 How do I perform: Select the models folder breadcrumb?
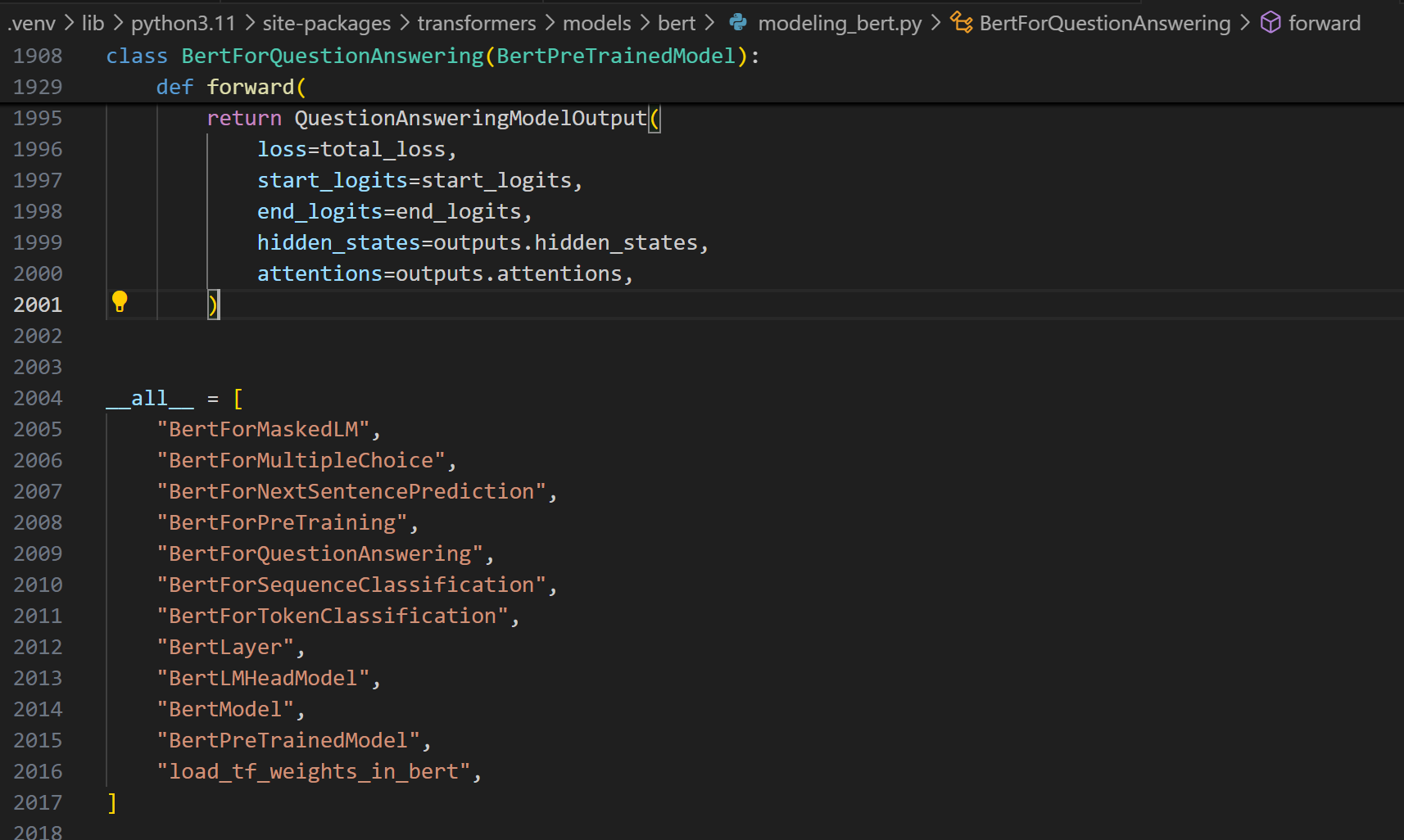point(596,23)
